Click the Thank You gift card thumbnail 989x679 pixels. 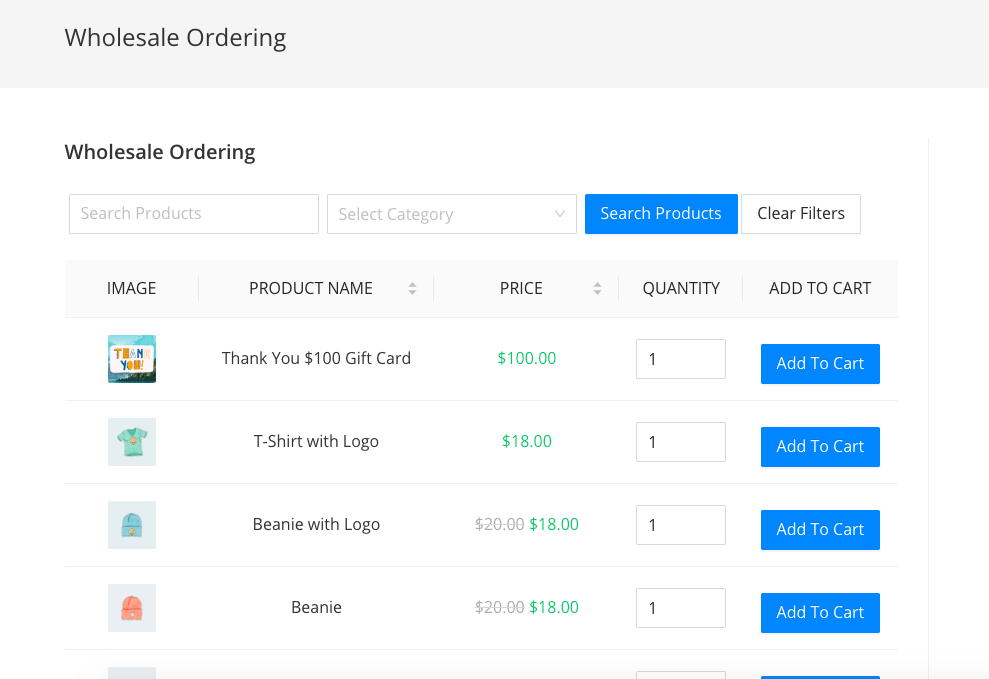point(132,359)
